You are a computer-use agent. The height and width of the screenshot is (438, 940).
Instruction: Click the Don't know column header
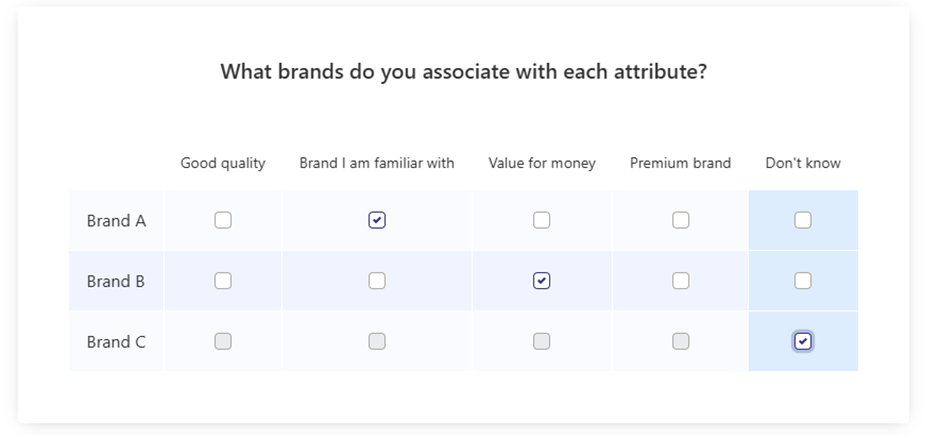pos(803,163)
